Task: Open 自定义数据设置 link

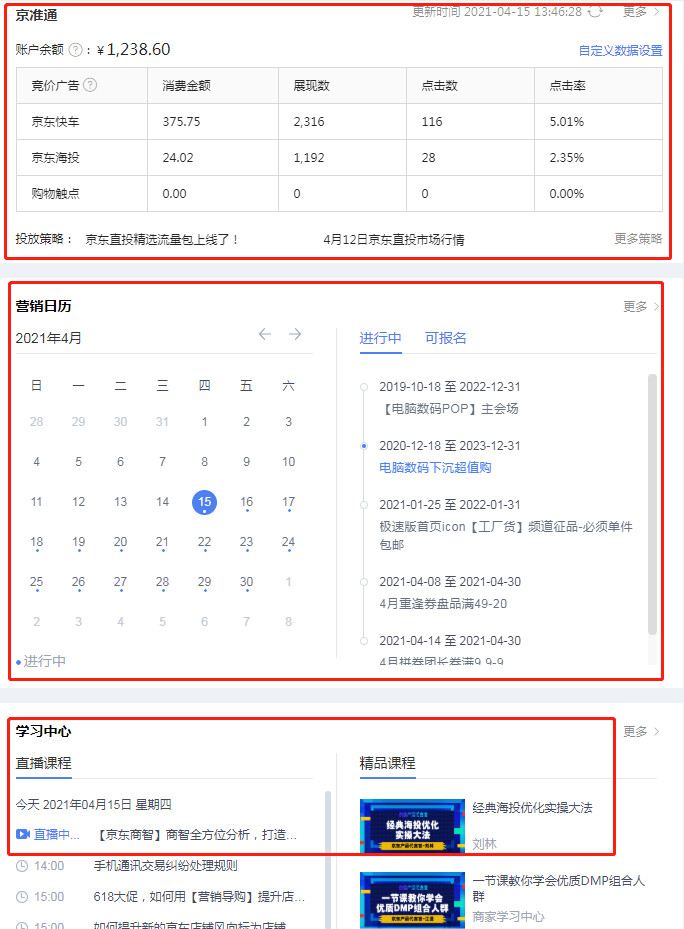Action: click(621, 51)
